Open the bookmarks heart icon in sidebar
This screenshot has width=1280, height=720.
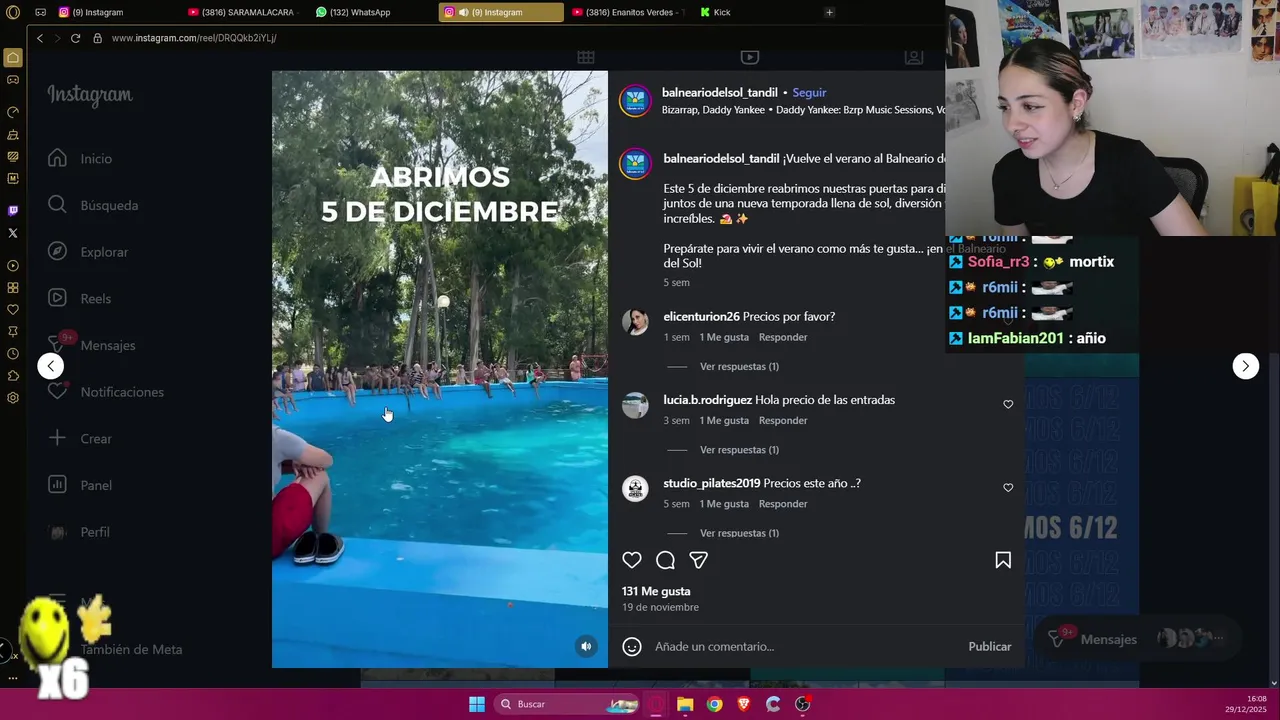tap(13, 310)
